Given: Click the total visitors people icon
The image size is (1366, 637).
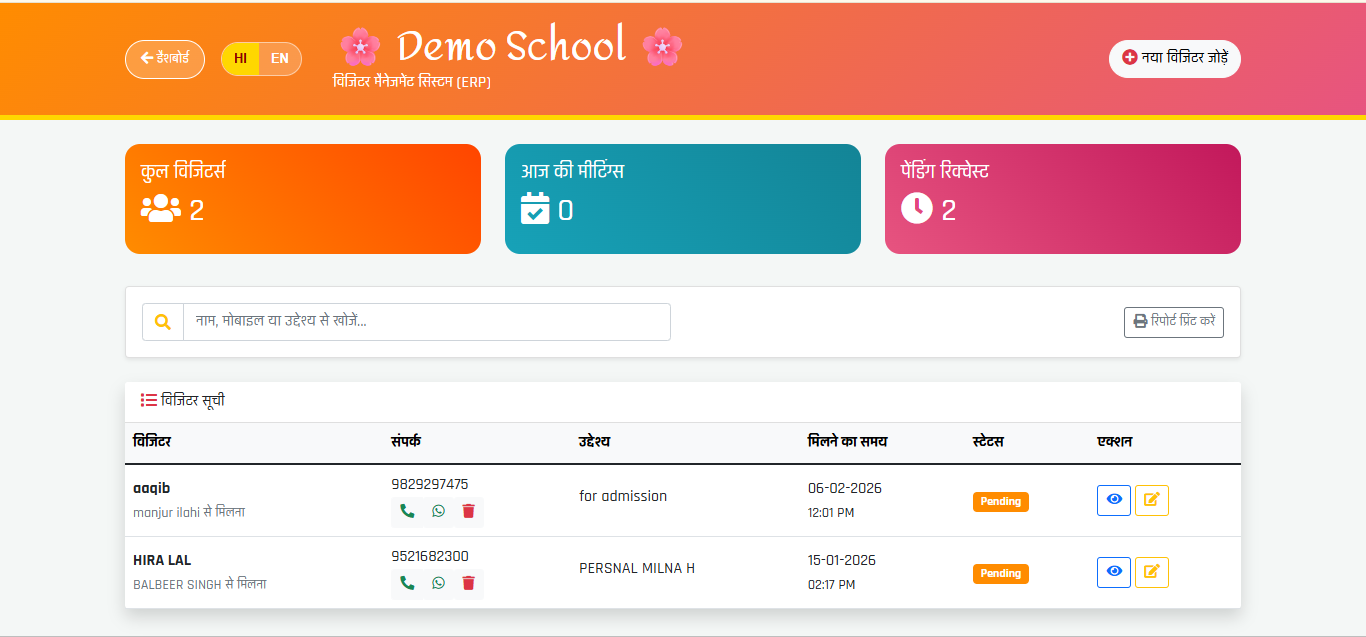Looking at the screenshot, I should coord(161,209).
